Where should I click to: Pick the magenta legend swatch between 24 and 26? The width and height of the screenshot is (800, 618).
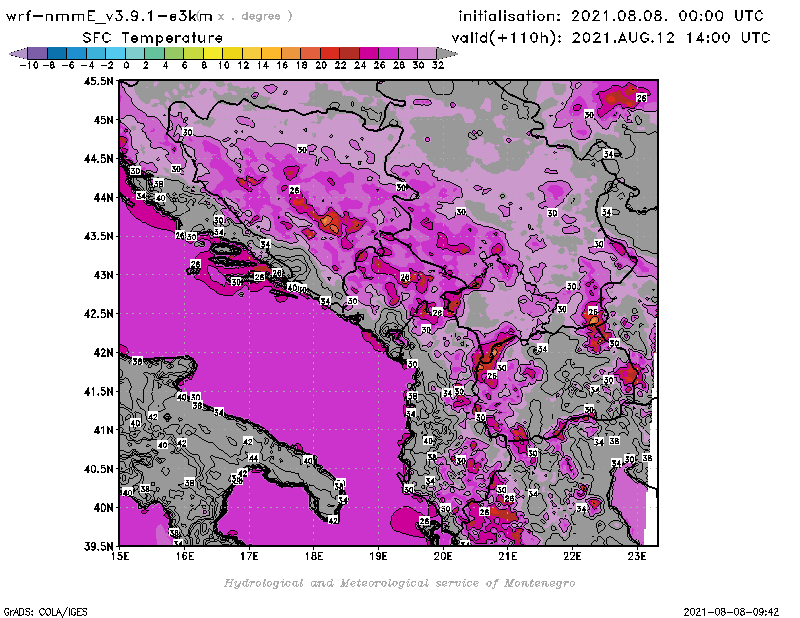click(x=369, y=53)
